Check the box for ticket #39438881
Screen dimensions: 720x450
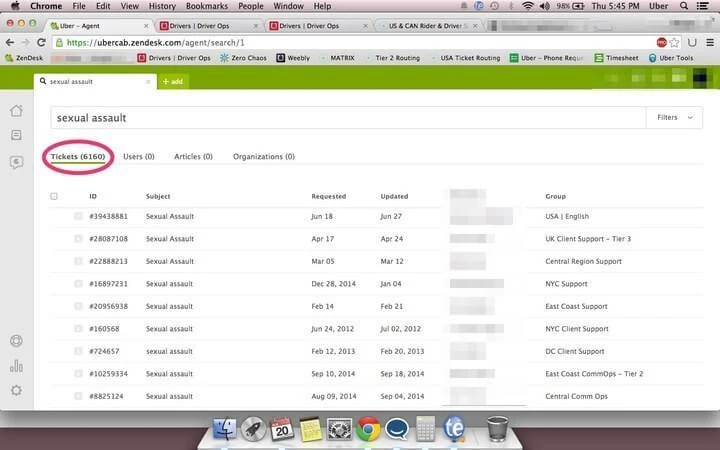[78, 216]
